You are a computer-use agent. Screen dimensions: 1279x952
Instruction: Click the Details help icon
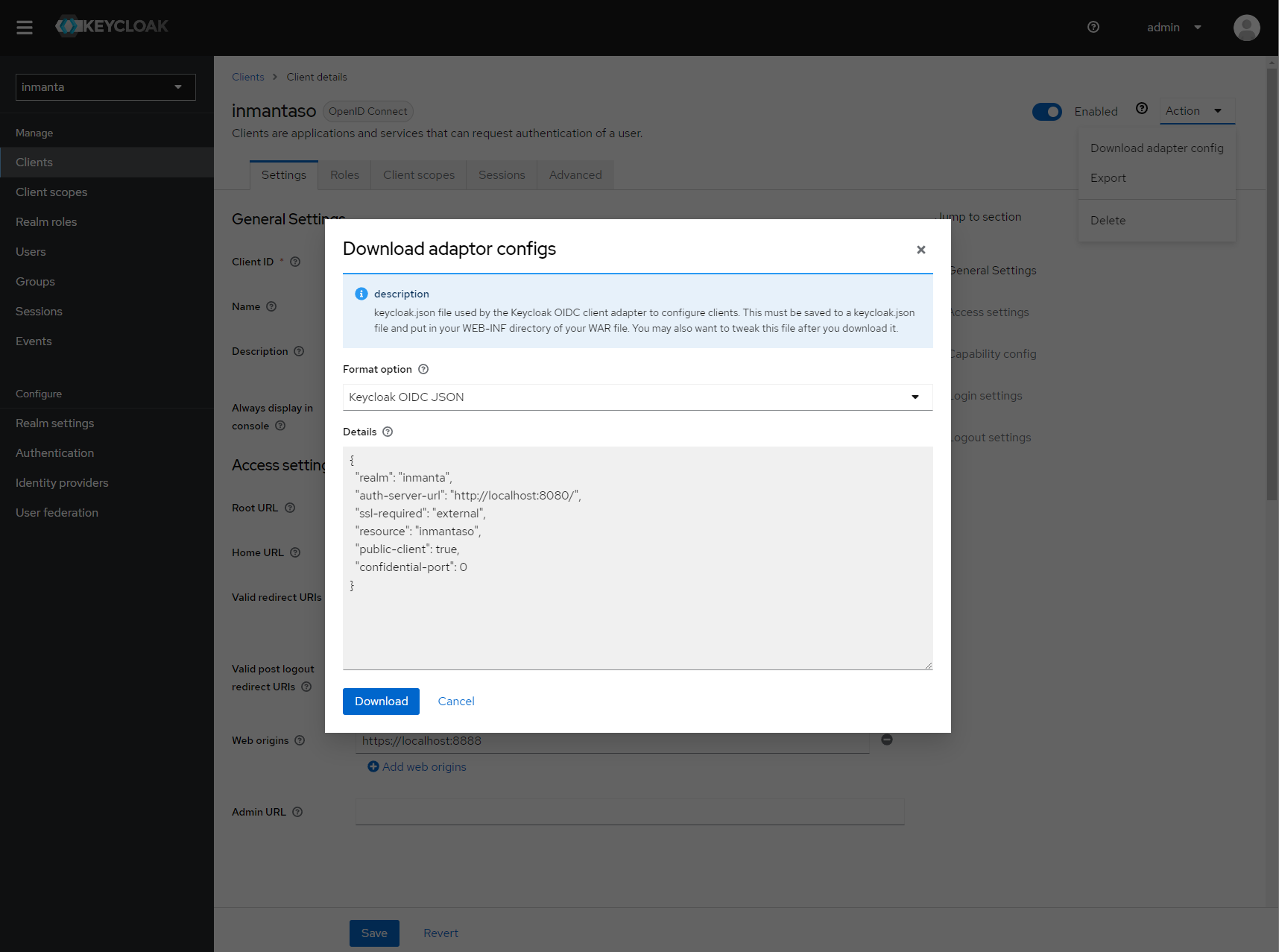coord(388,432)
